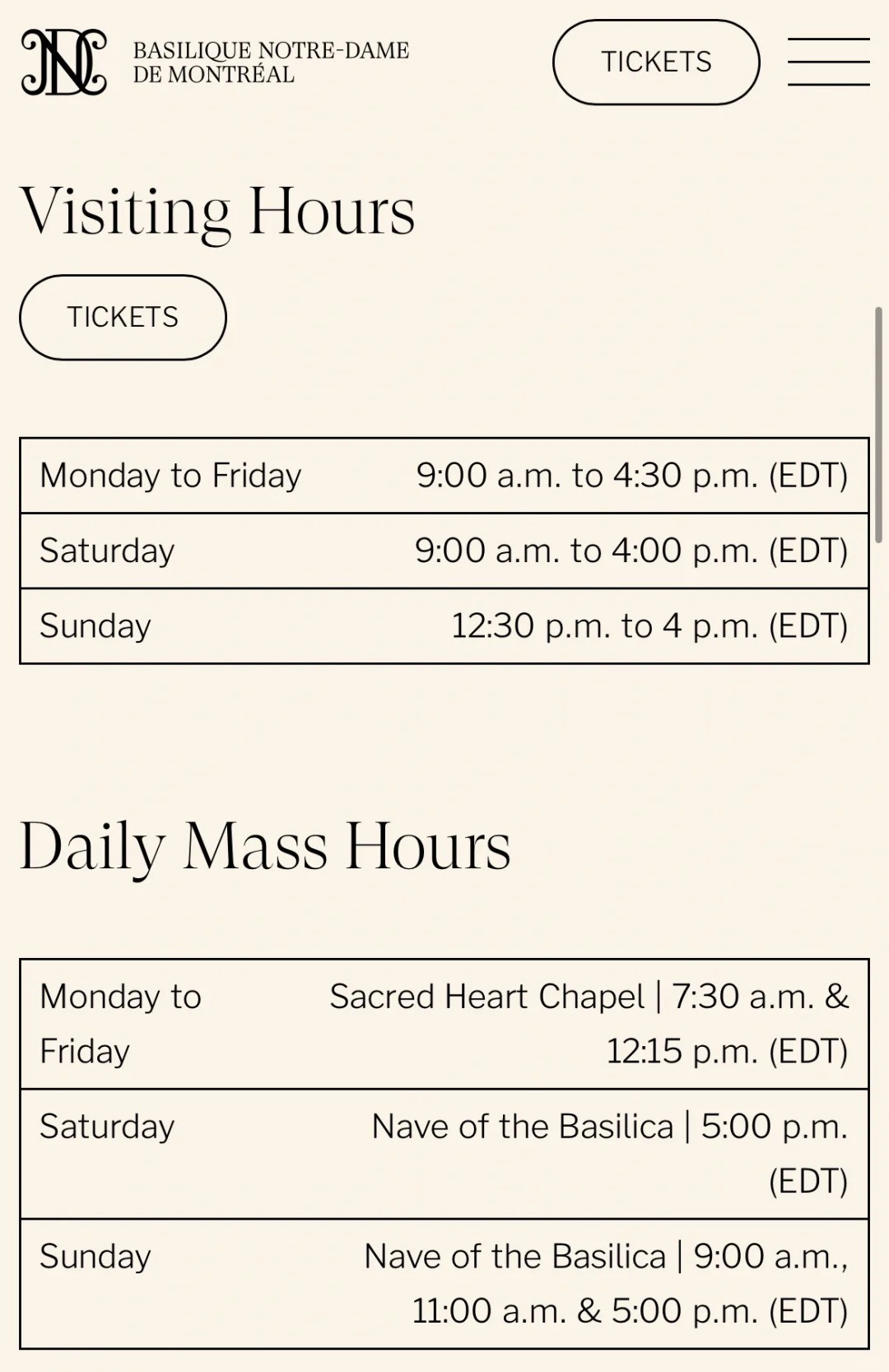The image size is (889, 1372).
Task: Select the Visiting Hours heading
Action: 217,212
